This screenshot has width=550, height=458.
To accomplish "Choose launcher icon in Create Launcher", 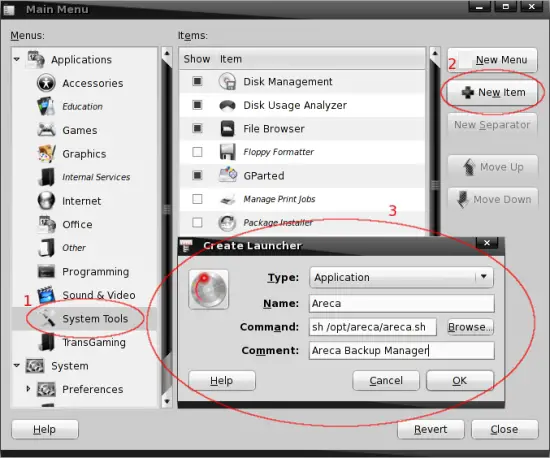I will 208,289.
